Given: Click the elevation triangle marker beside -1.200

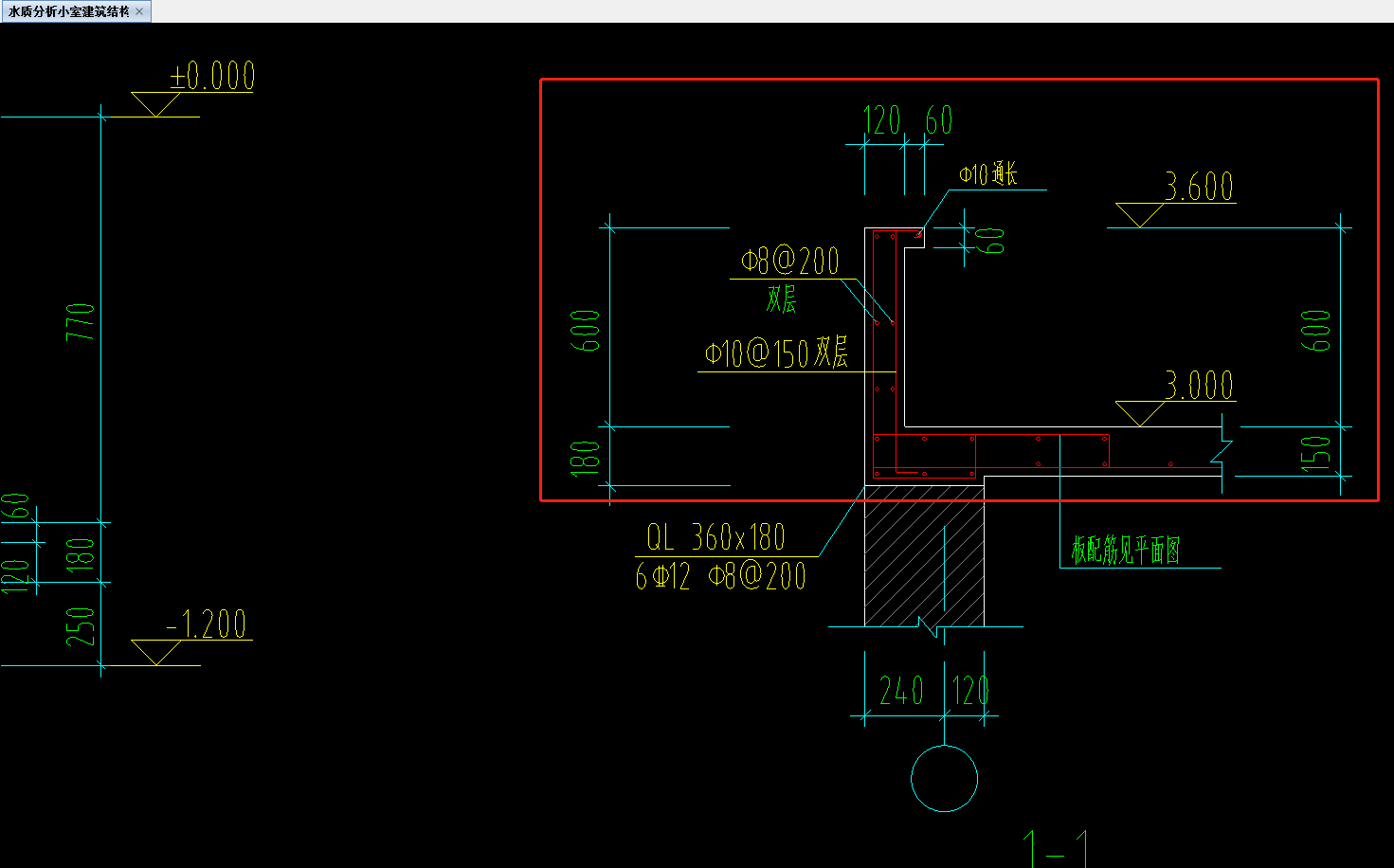Looking at the screenshot, I should point(155,652).
